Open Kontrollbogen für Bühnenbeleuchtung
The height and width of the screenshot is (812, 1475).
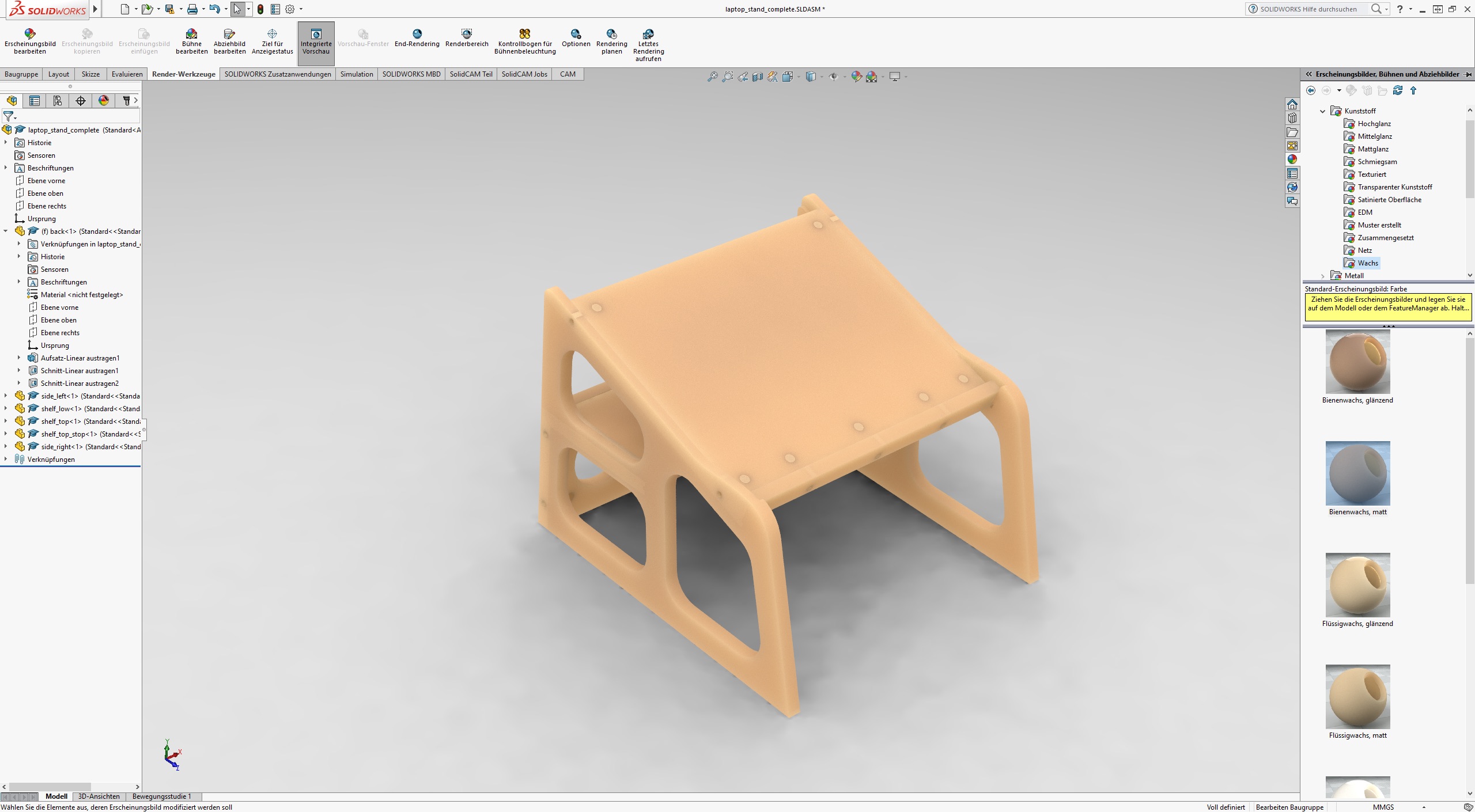[525, 41]
